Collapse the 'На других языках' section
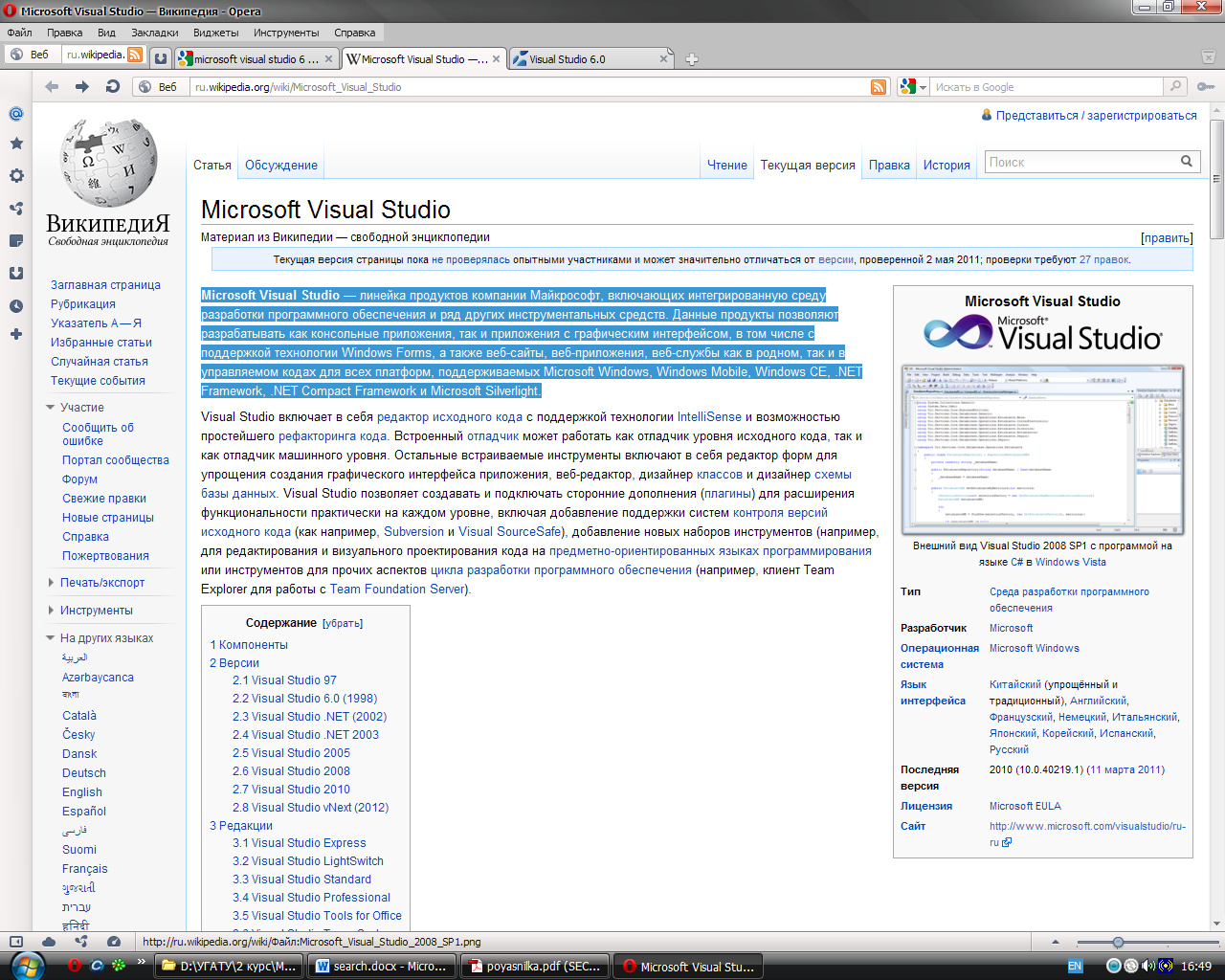 click(x=51, y=638)
